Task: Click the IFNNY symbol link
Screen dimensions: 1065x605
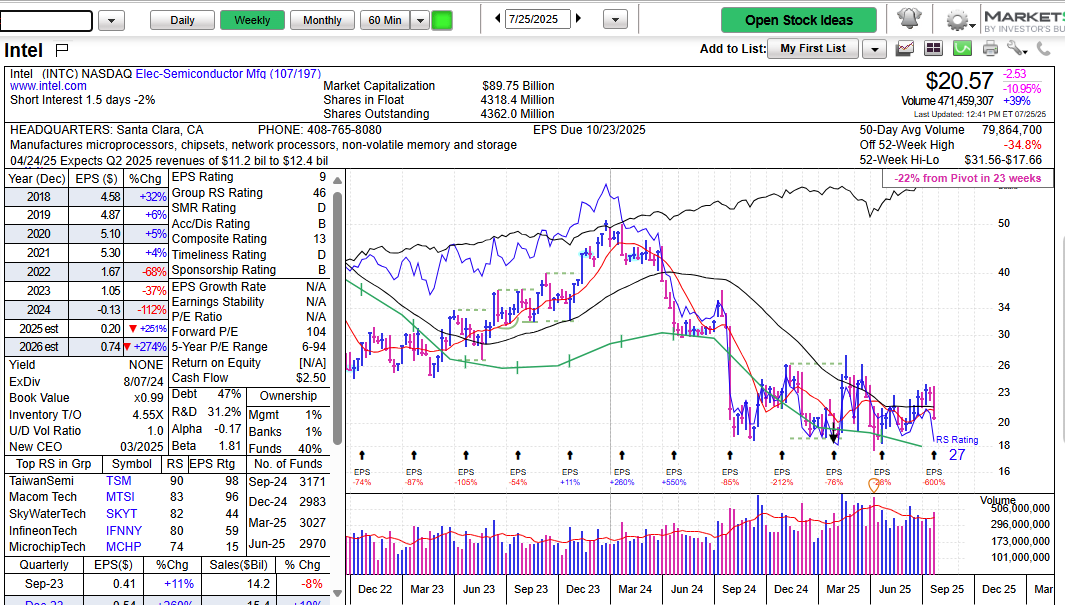Action: tap(124, 531)
